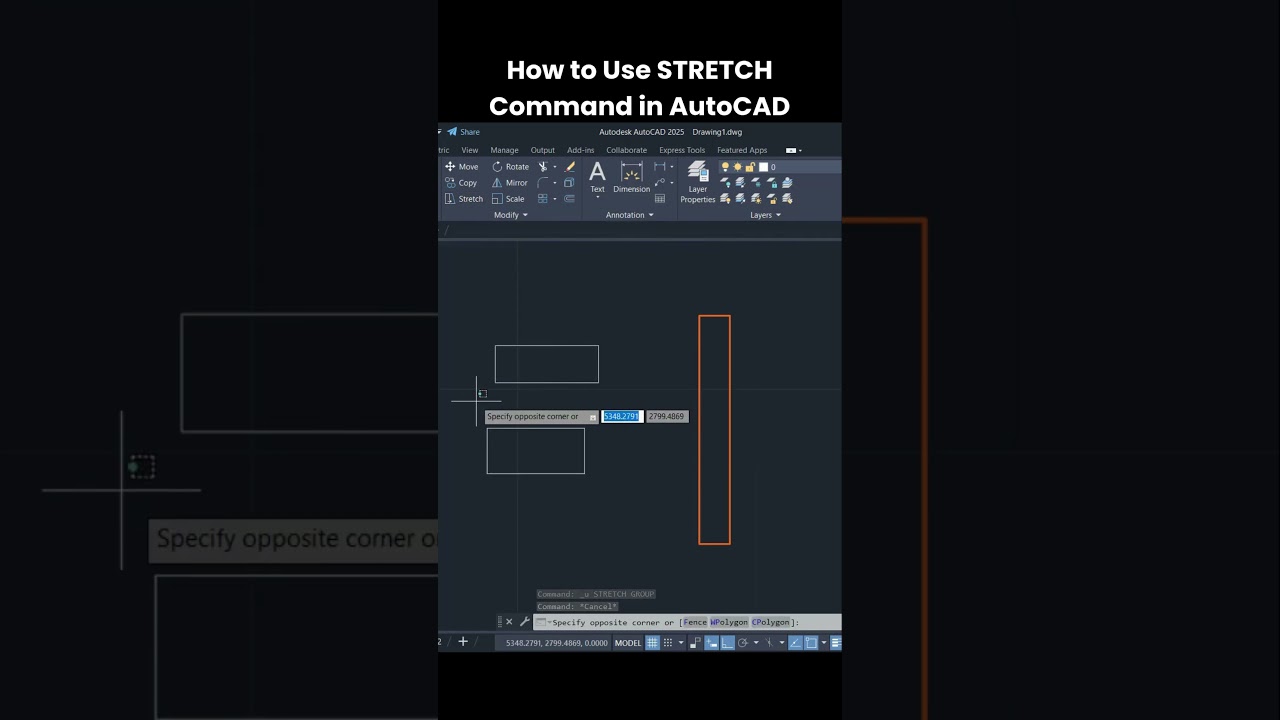Click bottom-right layer tool icon in Layers panel
The image size is (1280, 720).
tap(787, 199)
